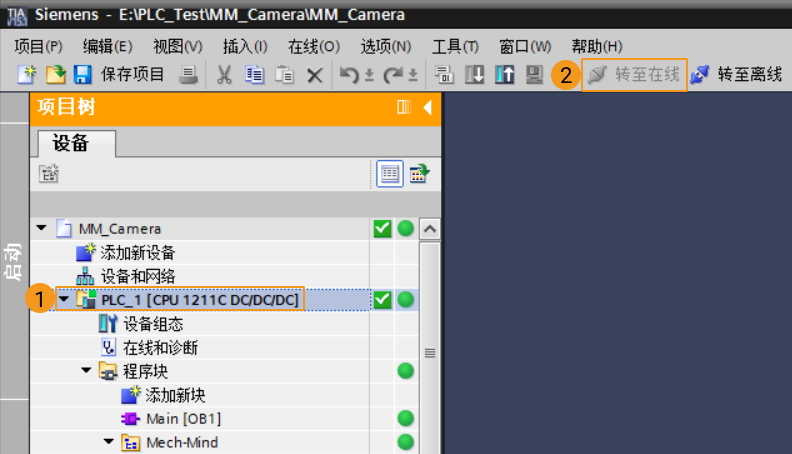
Task: Collapse the MM_Camera project node
Action: [42, 228]
